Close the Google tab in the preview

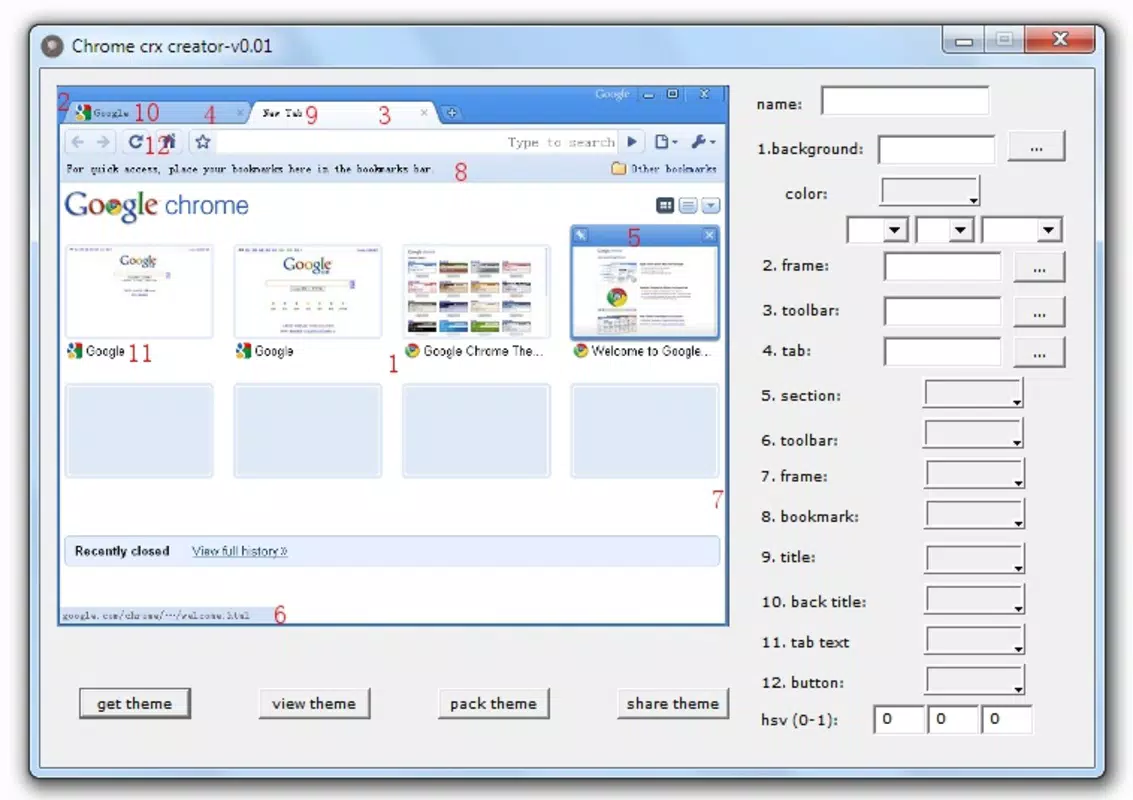(239, 113)
